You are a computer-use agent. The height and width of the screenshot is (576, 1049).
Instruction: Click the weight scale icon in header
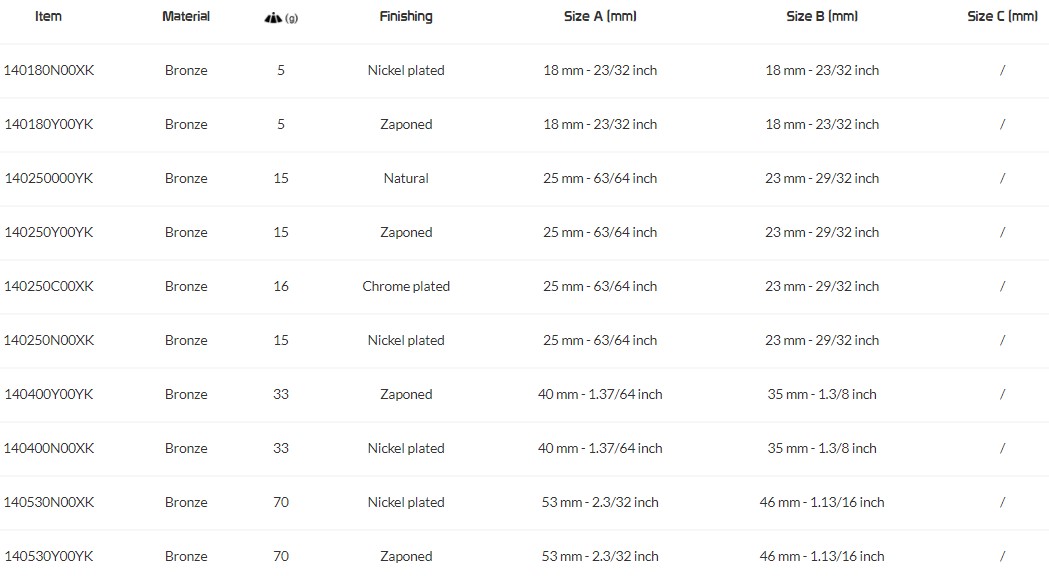[x=273, y=18]
